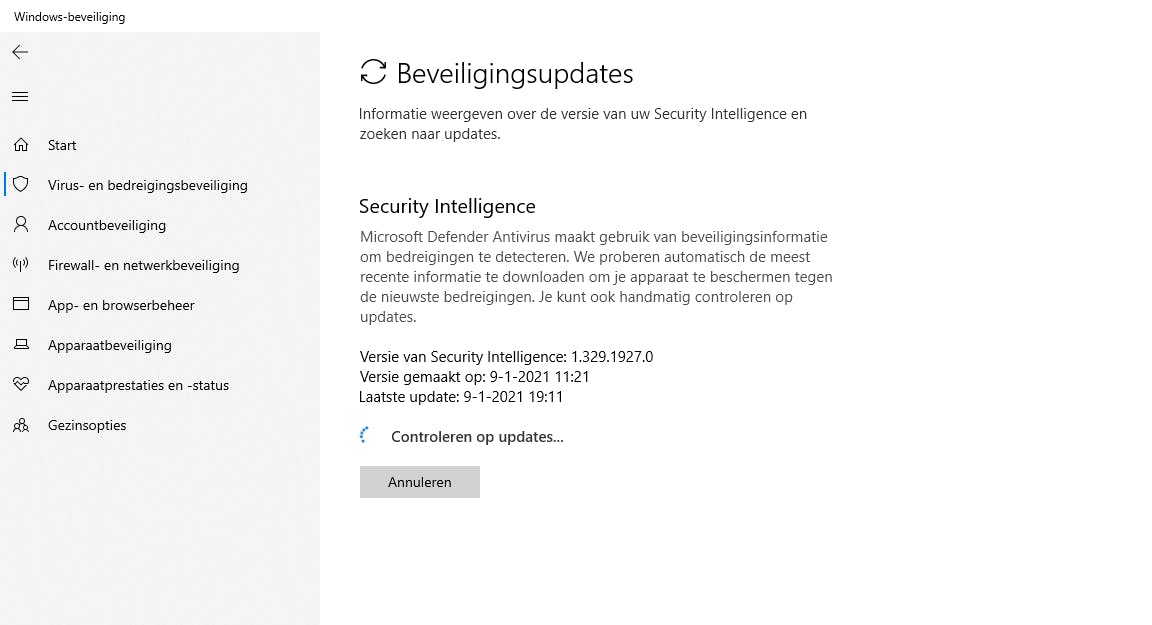This screenshot has height=625, width=1152.
Task: Click the Start home icon
Action: pyautogui.click(x=20, y=145)
